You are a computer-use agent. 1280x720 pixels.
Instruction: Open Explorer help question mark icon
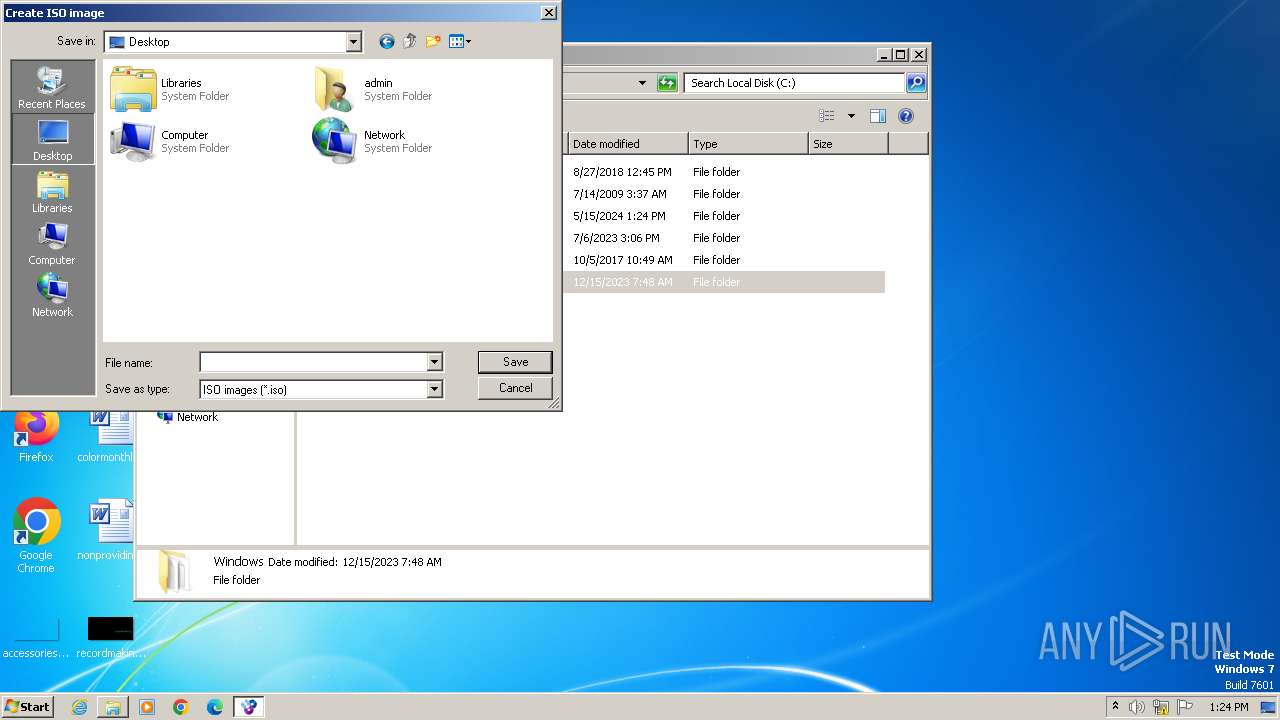[906, 116]
